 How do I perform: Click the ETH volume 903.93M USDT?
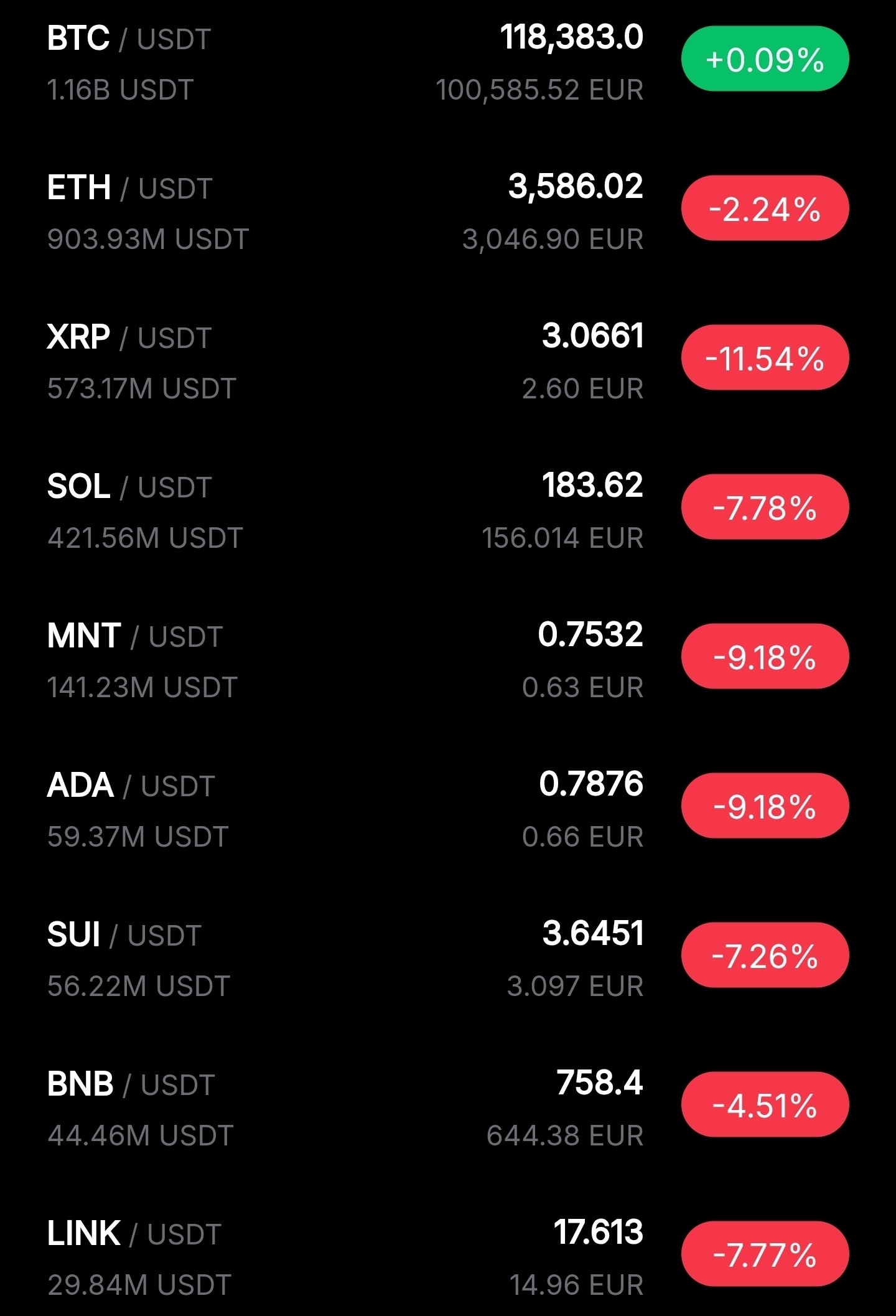[x=148, y=239]
